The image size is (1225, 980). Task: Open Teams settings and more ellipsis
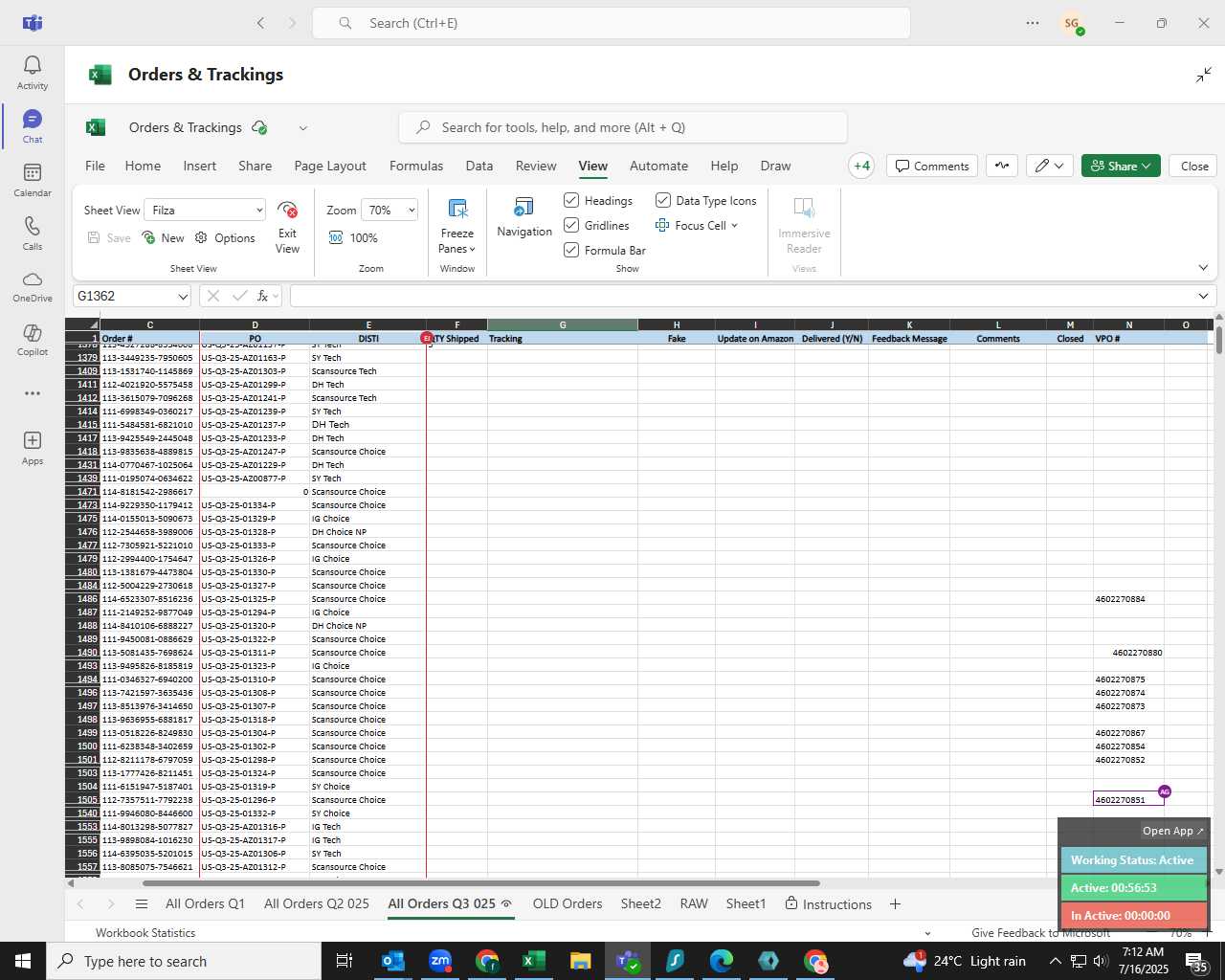point(1033,23)
